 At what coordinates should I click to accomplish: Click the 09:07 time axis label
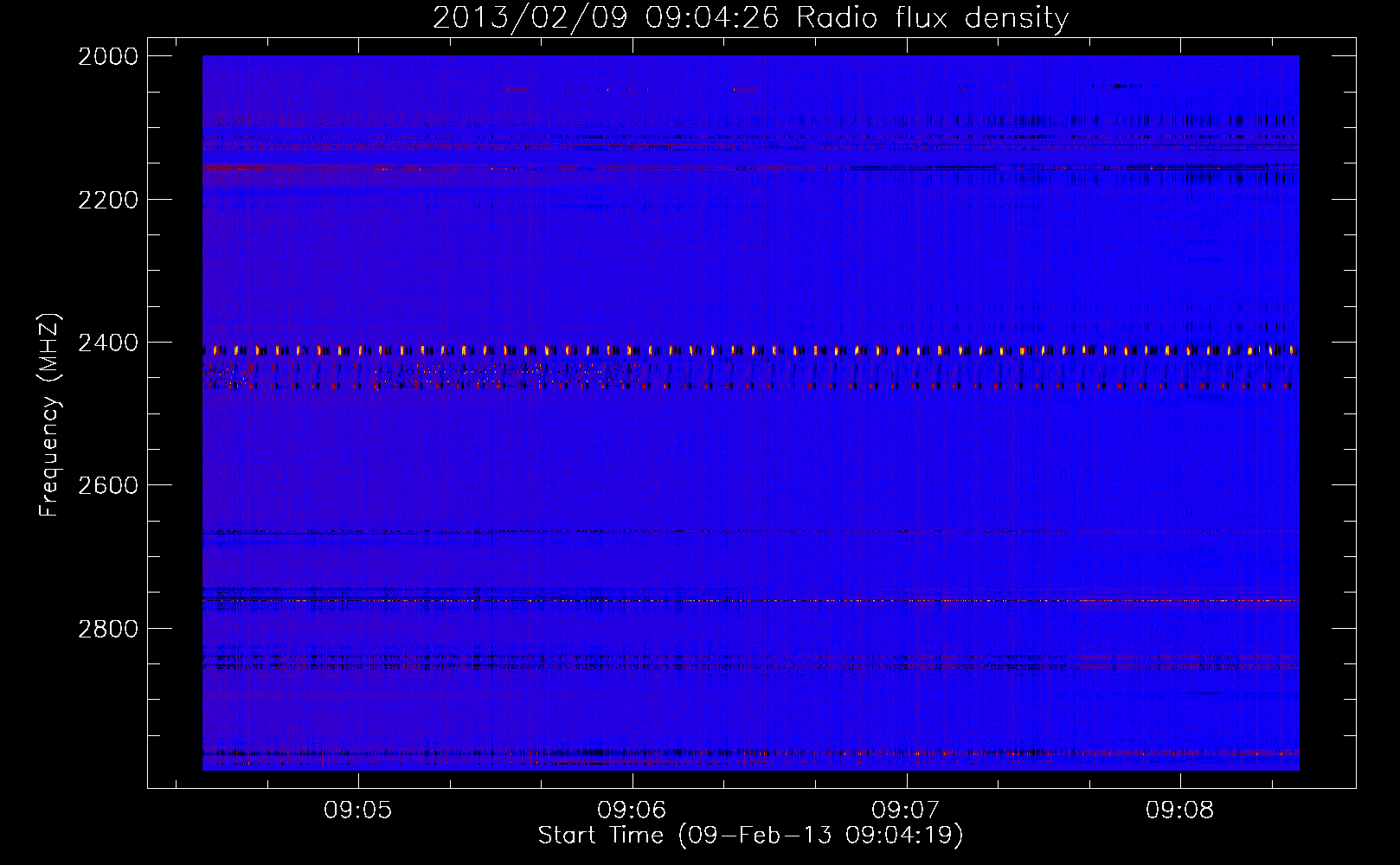pos(906,811)
